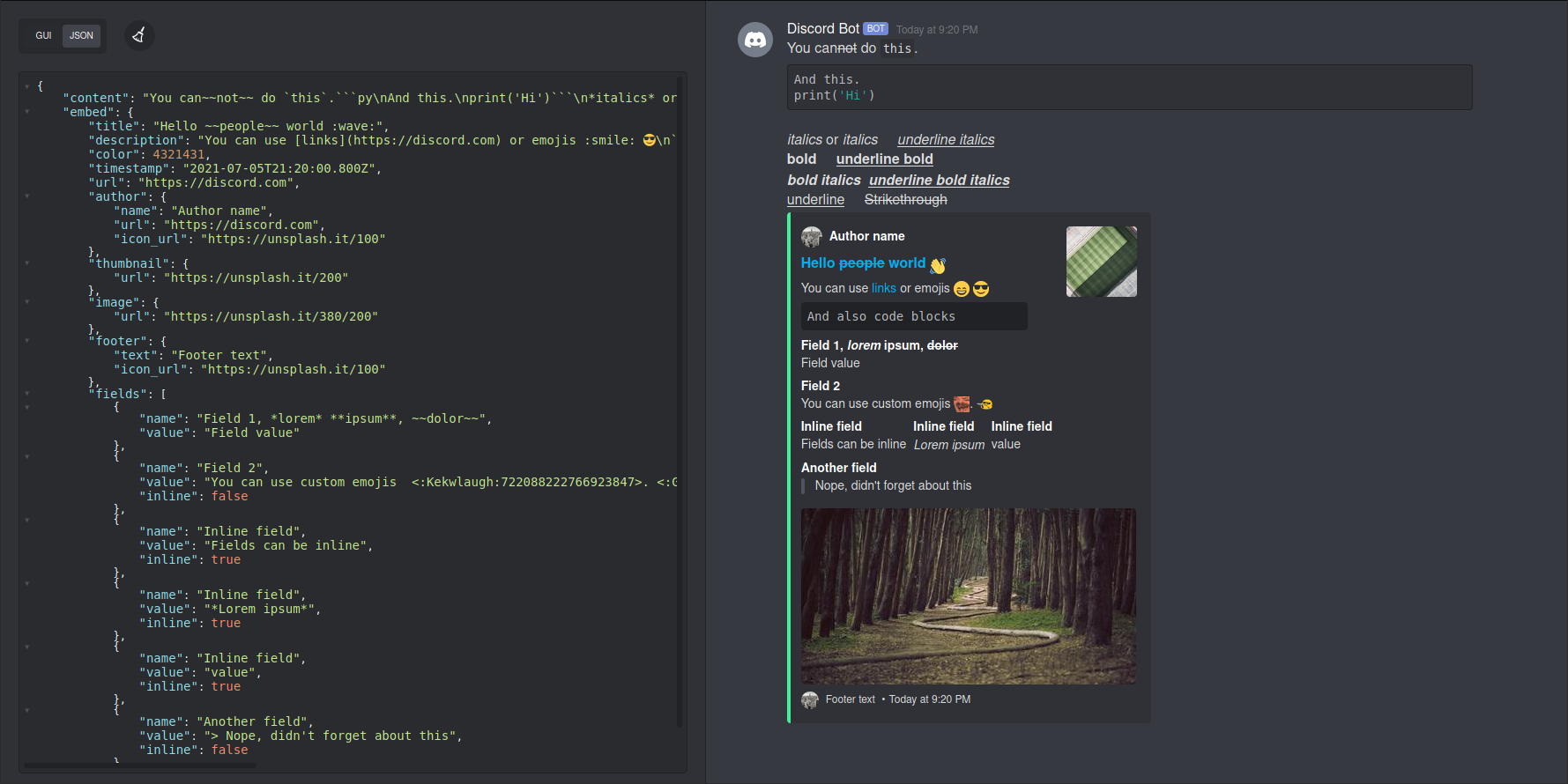Click the 'underline bold italics' preview text

[940, 180]
